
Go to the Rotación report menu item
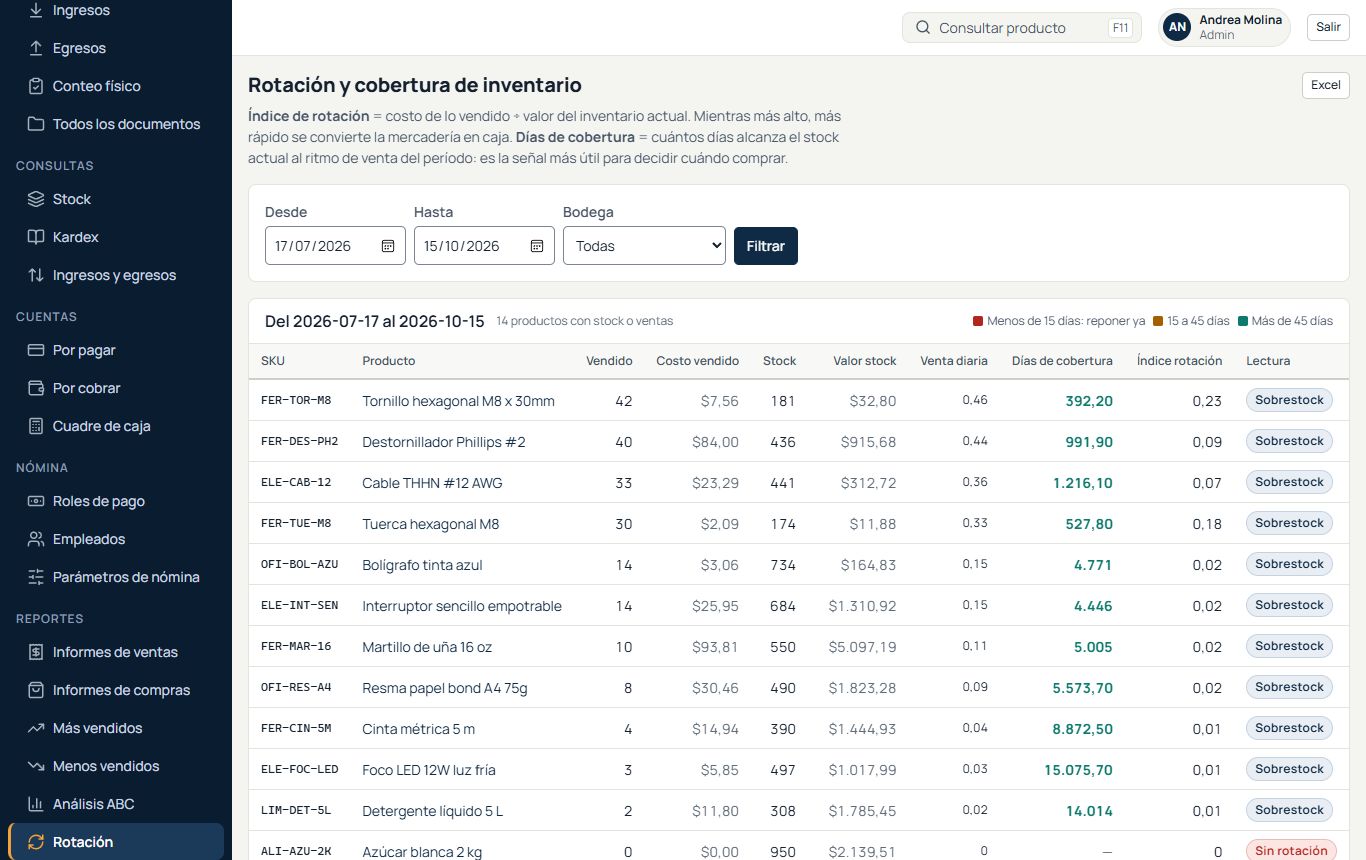coord(116,842)
